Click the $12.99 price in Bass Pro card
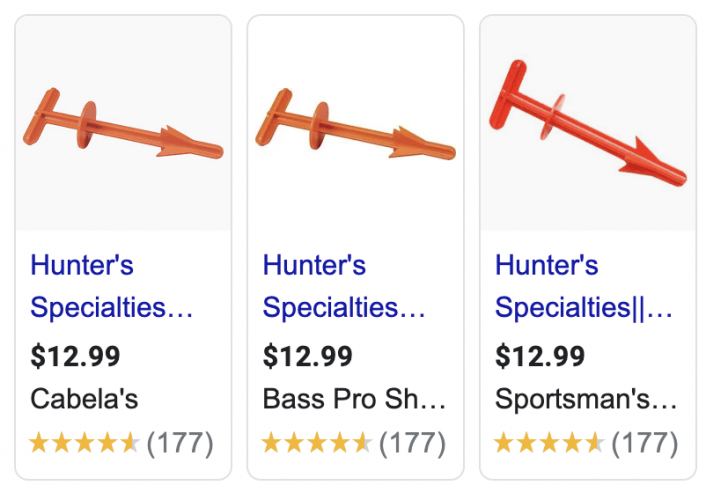The height and width of the screenshot is (500, 706). pos(308,356)
